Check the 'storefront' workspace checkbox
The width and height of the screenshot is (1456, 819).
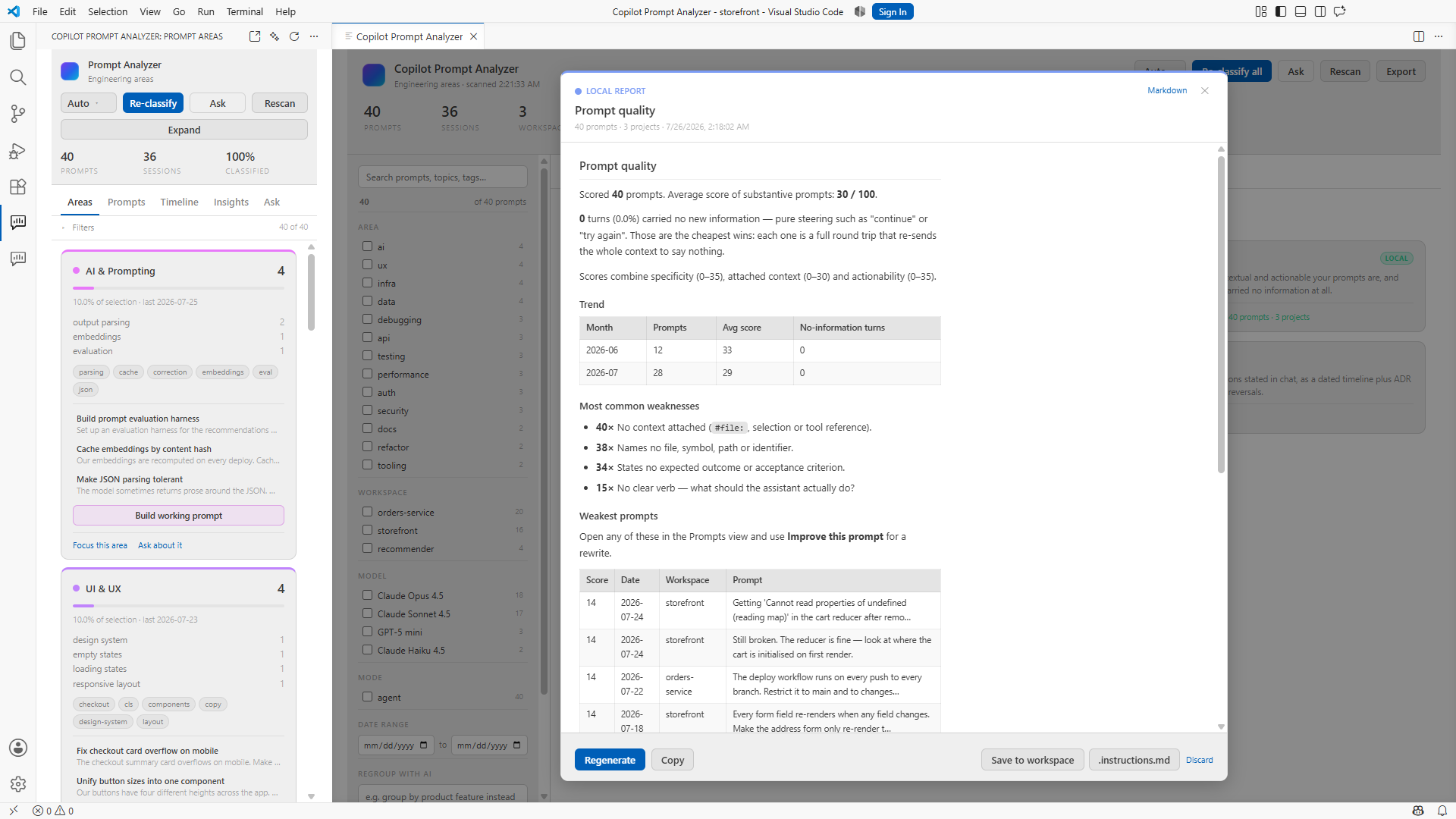367,530
